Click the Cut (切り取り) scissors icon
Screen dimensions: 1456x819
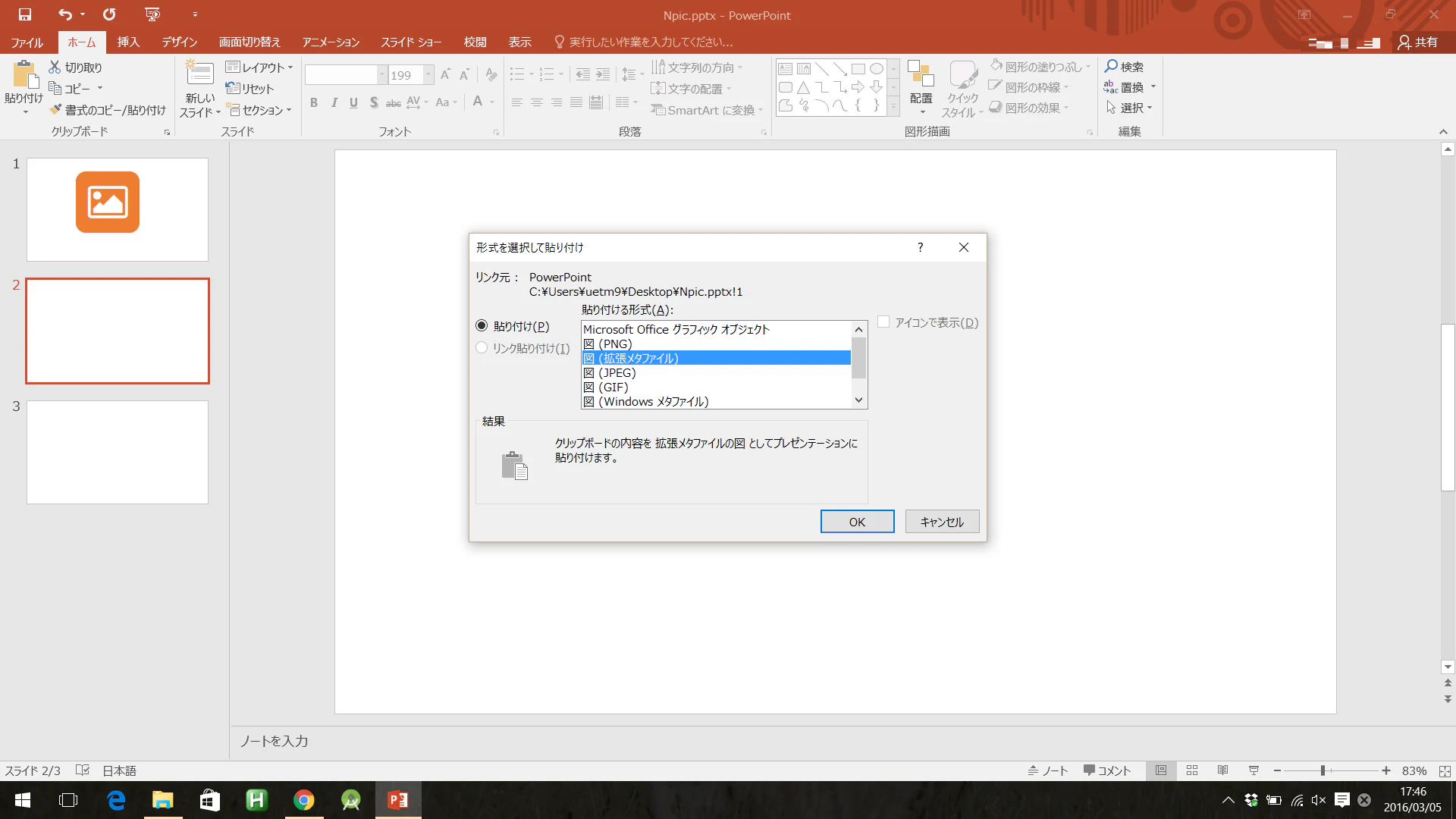tap(55, 67)
